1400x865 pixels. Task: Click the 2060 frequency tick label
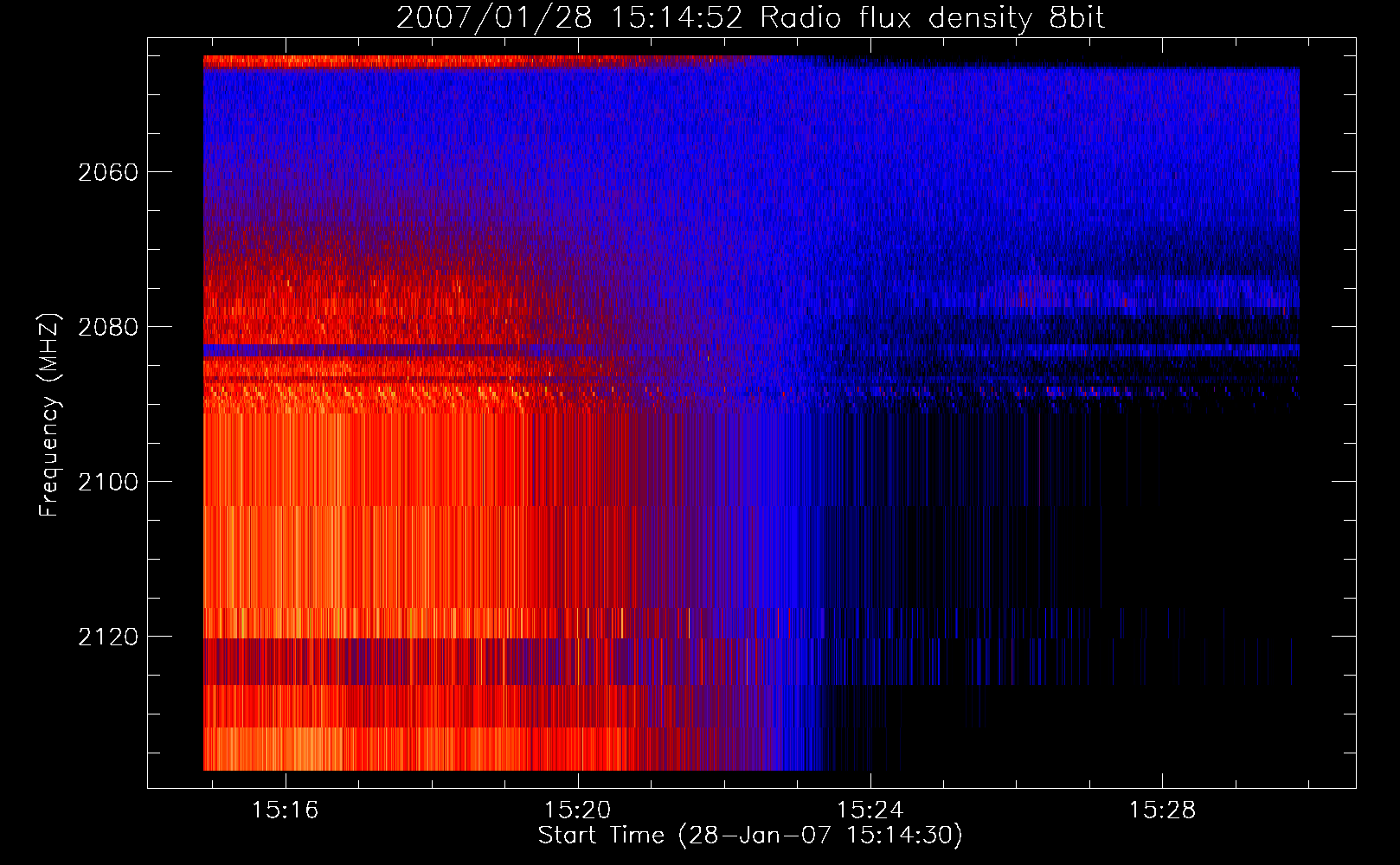(x=108, y=172)
